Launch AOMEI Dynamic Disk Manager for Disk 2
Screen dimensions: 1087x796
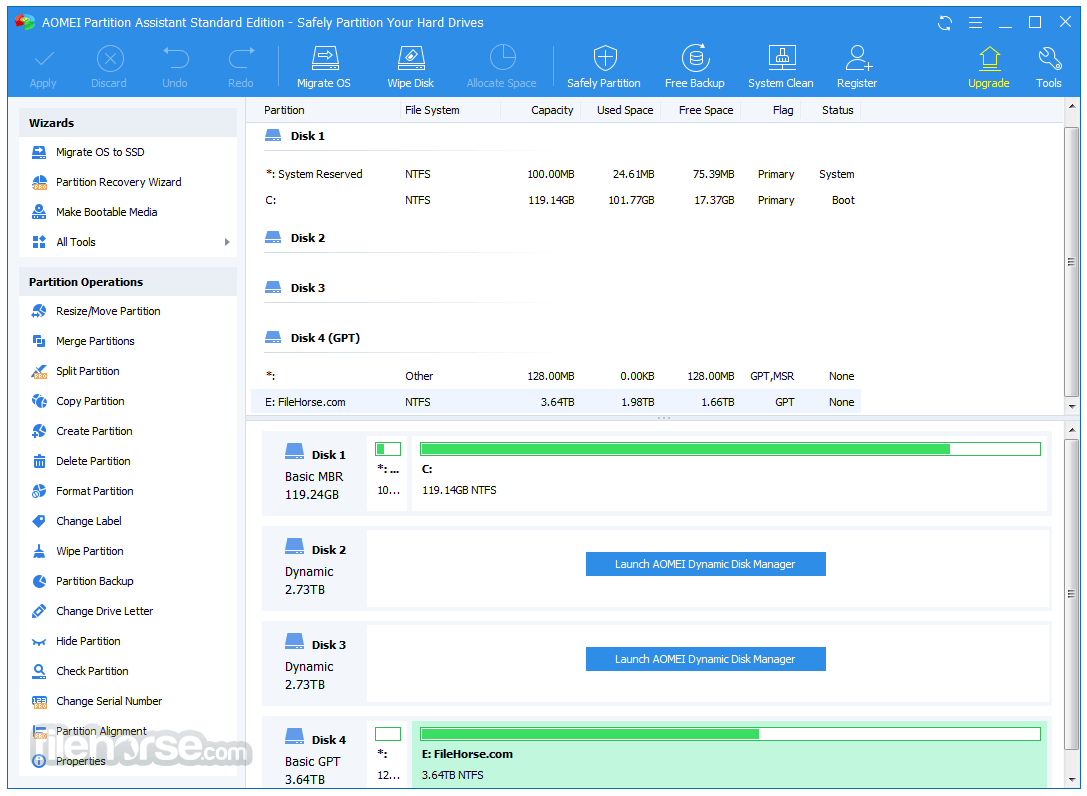(705, 564)
